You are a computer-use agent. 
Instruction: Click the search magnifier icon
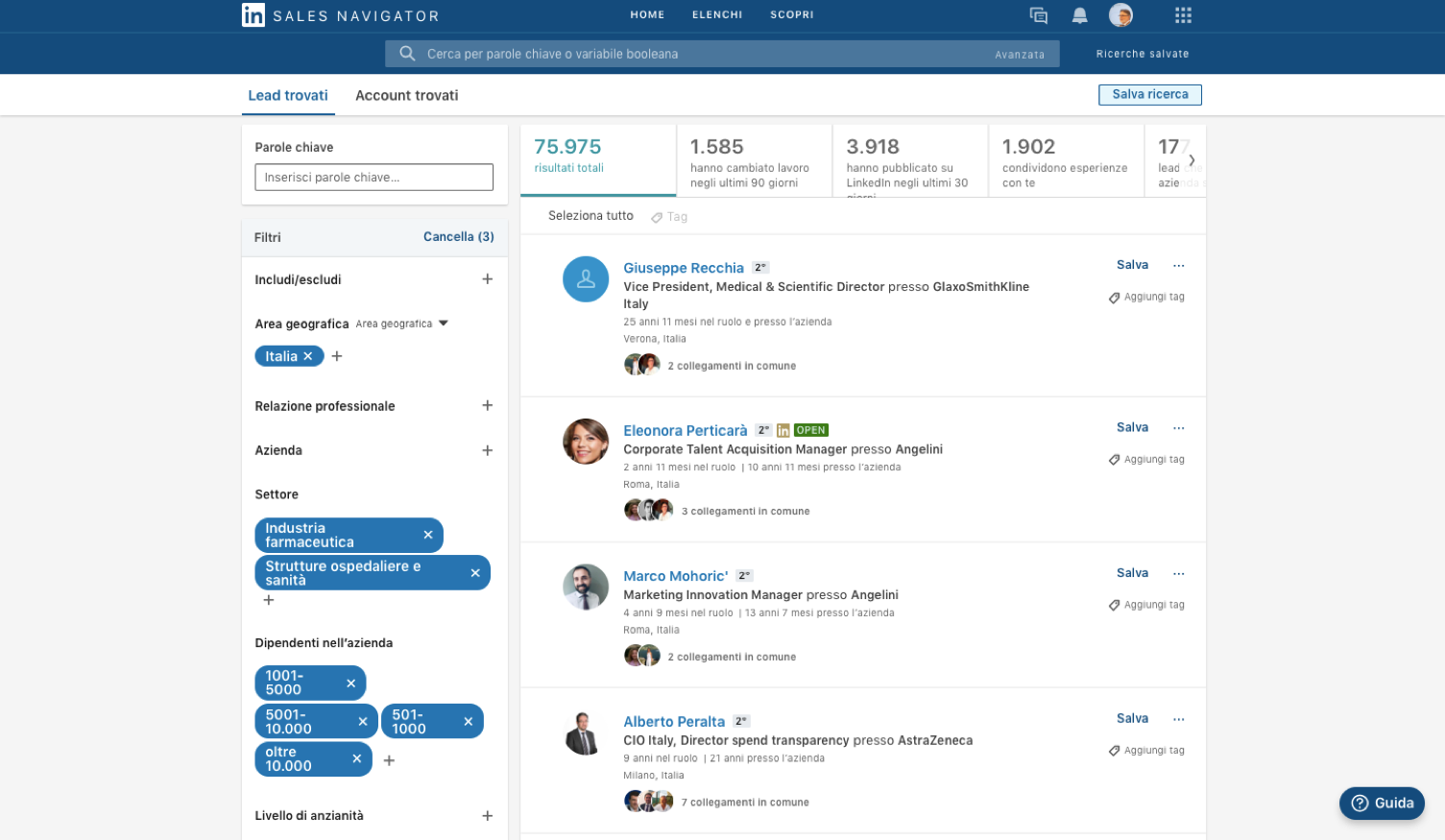tap(407, 54)
